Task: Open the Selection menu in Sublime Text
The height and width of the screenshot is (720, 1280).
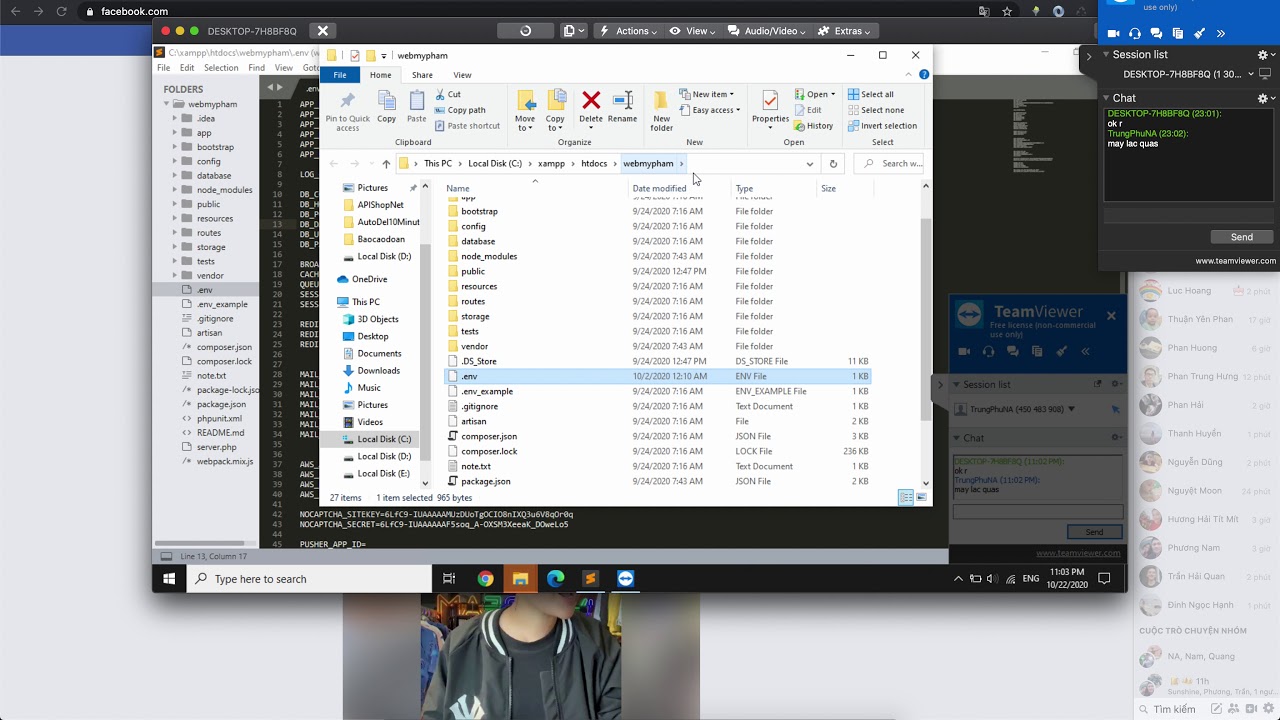Action: click(x=221, y=68)
